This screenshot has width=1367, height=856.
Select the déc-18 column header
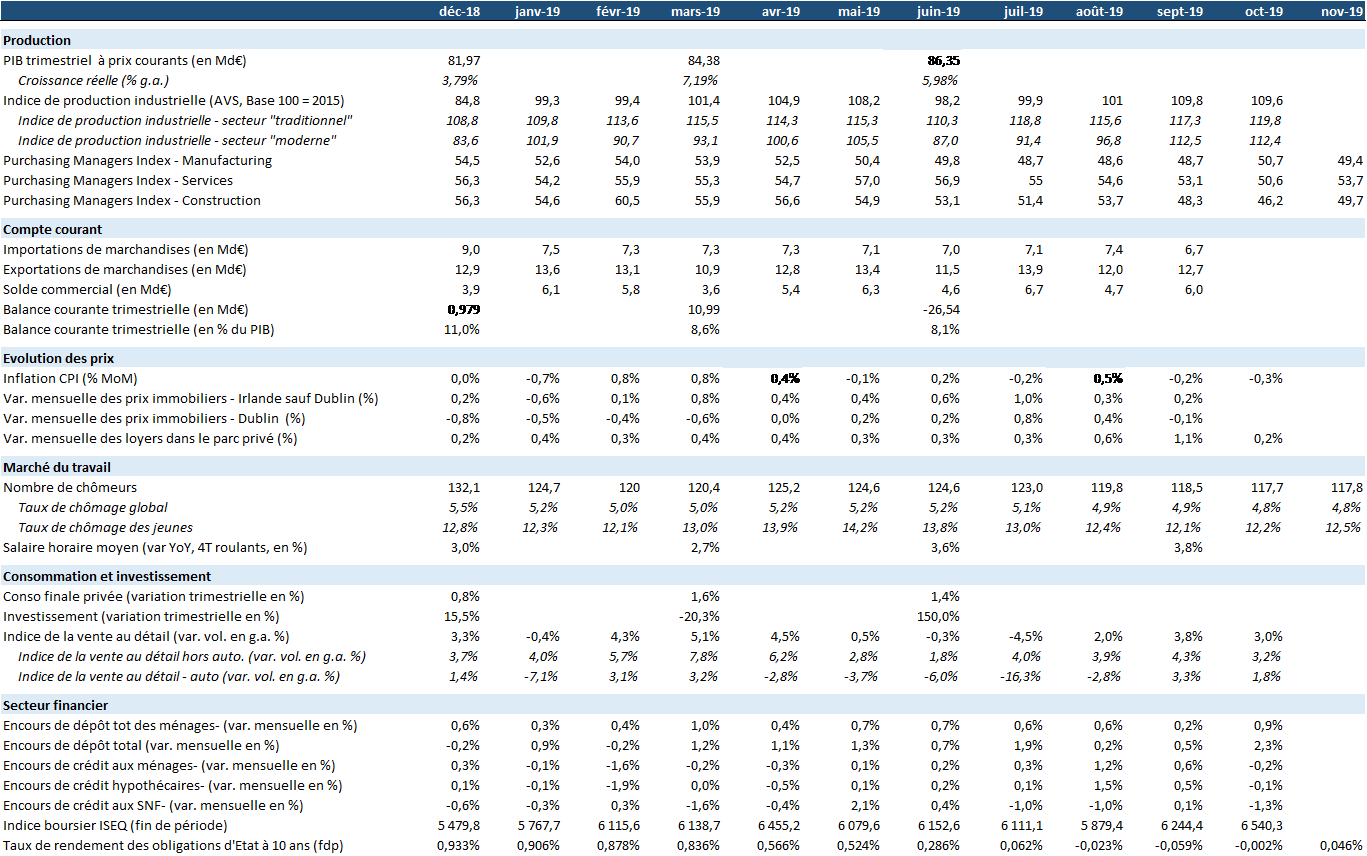pyautogui.click(x=459, y=11)
